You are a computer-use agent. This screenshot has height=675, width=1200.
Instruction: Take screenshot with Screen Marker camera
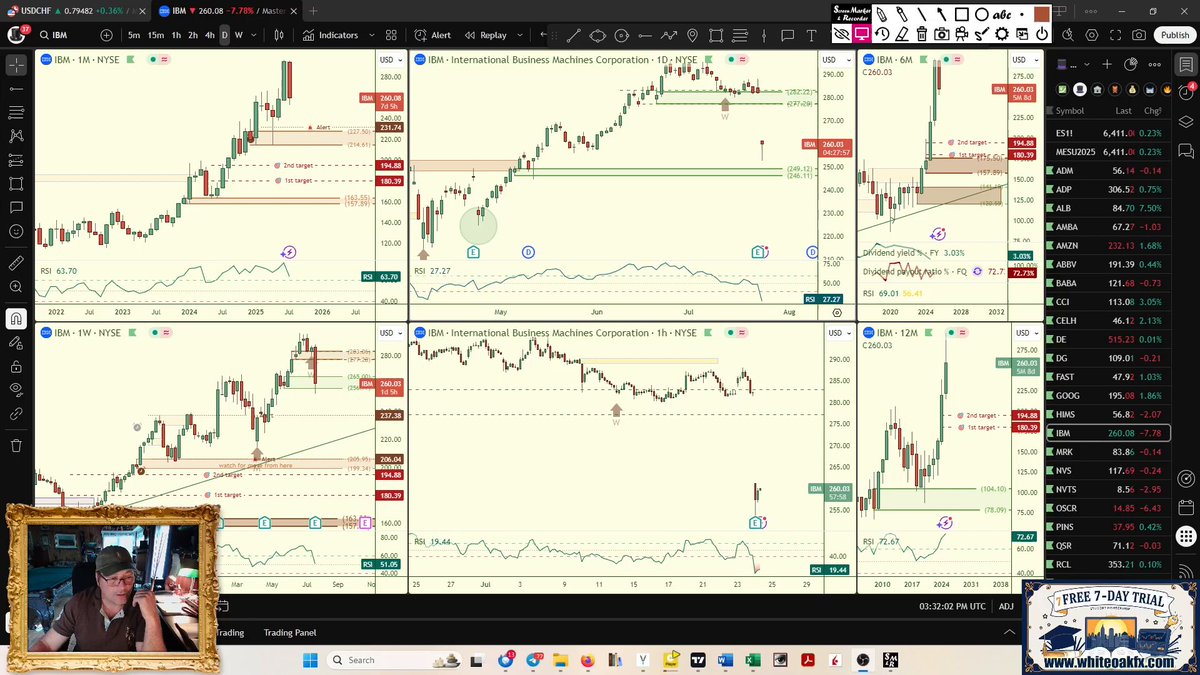[x=942, y=34]
